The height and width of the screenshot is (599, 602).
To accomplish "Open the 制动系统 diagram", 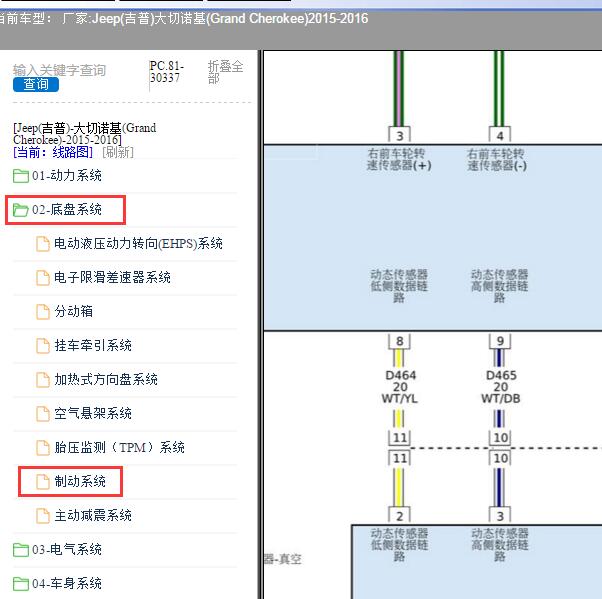I will tap(80, 482).
